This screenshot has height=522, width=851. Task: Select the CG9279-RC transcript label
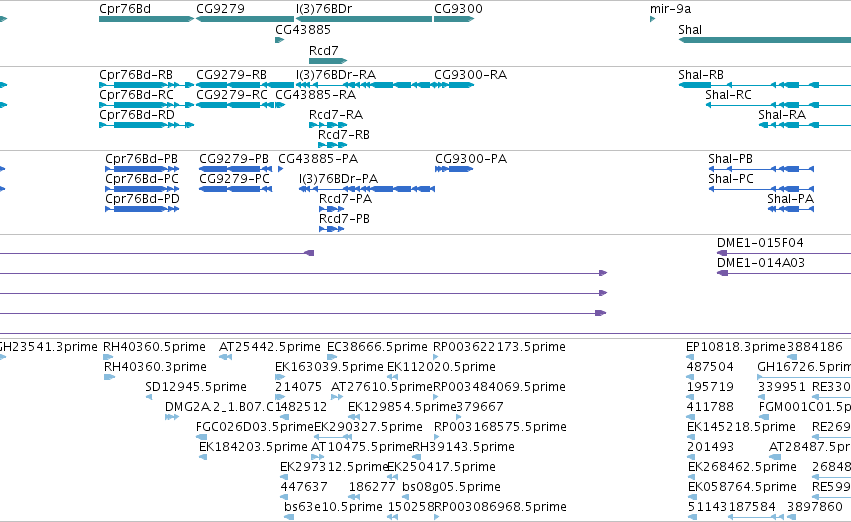pos(232,95)
